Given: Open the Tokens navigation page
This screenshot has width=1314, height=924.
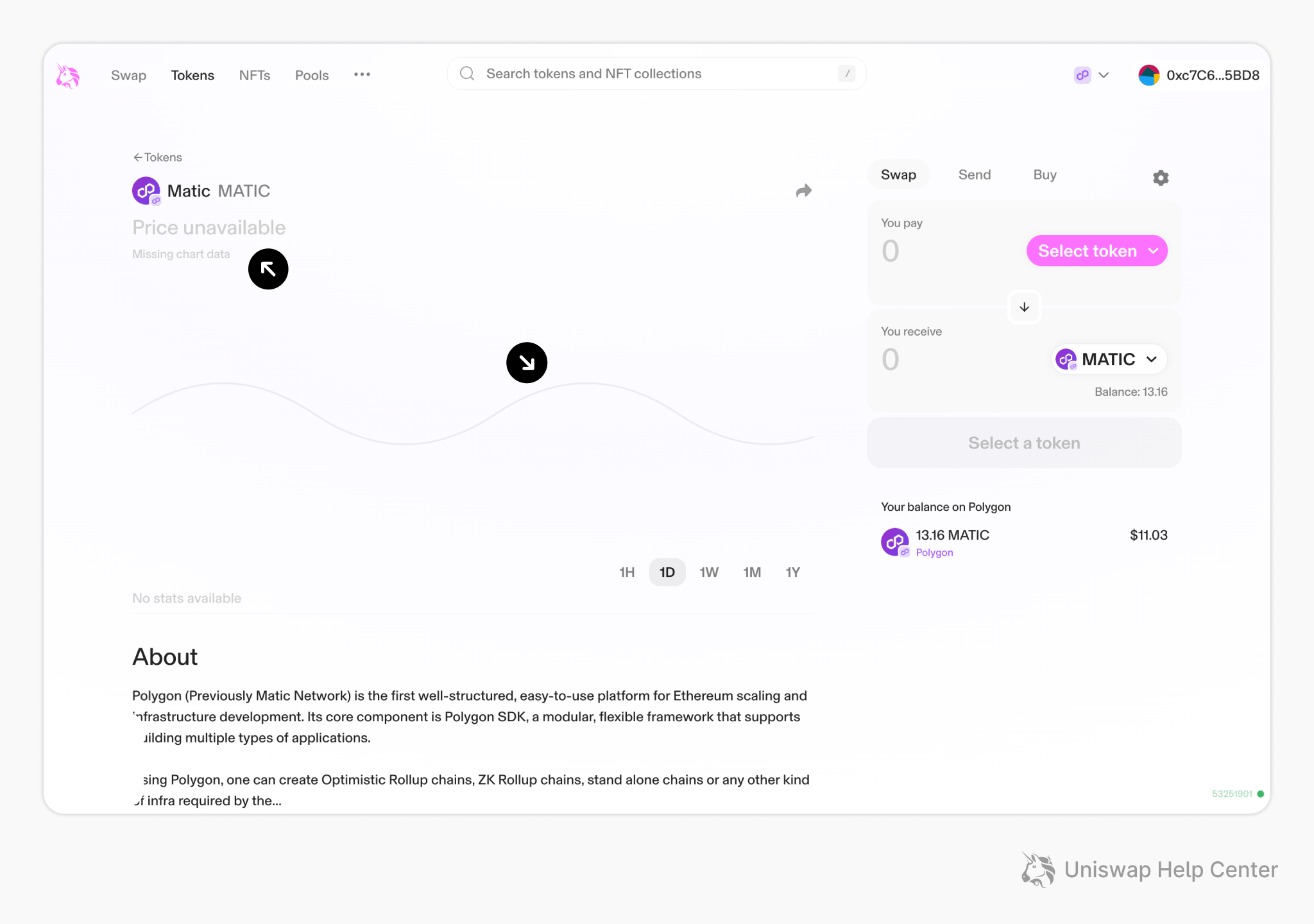Looking at the screenshot, I should point(192,75).
